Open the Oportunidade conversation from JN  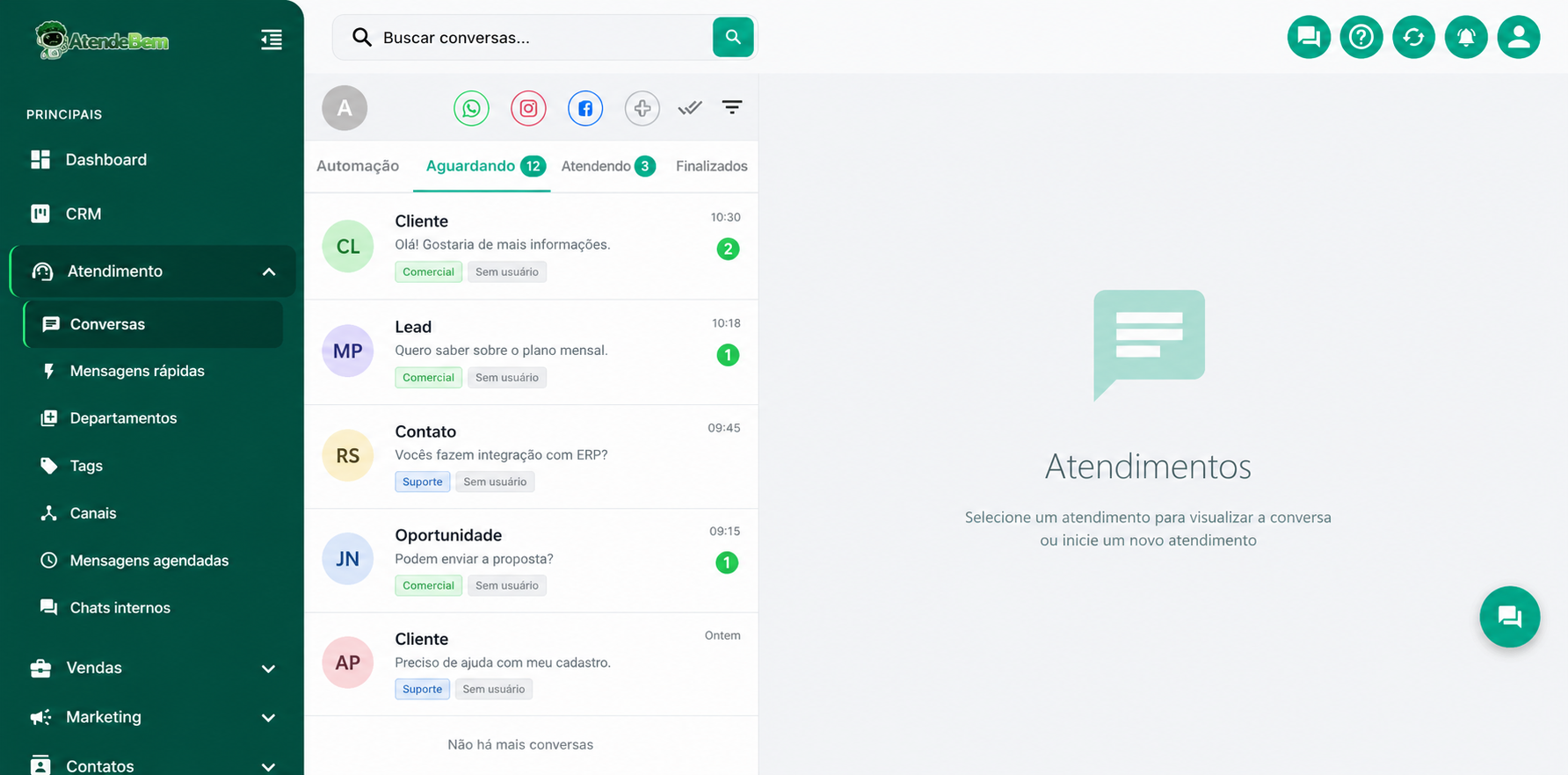tap(531, 560)
